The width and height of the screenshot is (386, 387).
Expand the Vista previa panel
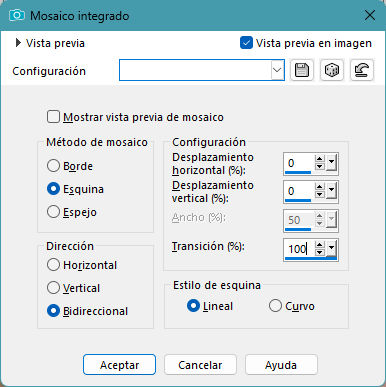18,43
